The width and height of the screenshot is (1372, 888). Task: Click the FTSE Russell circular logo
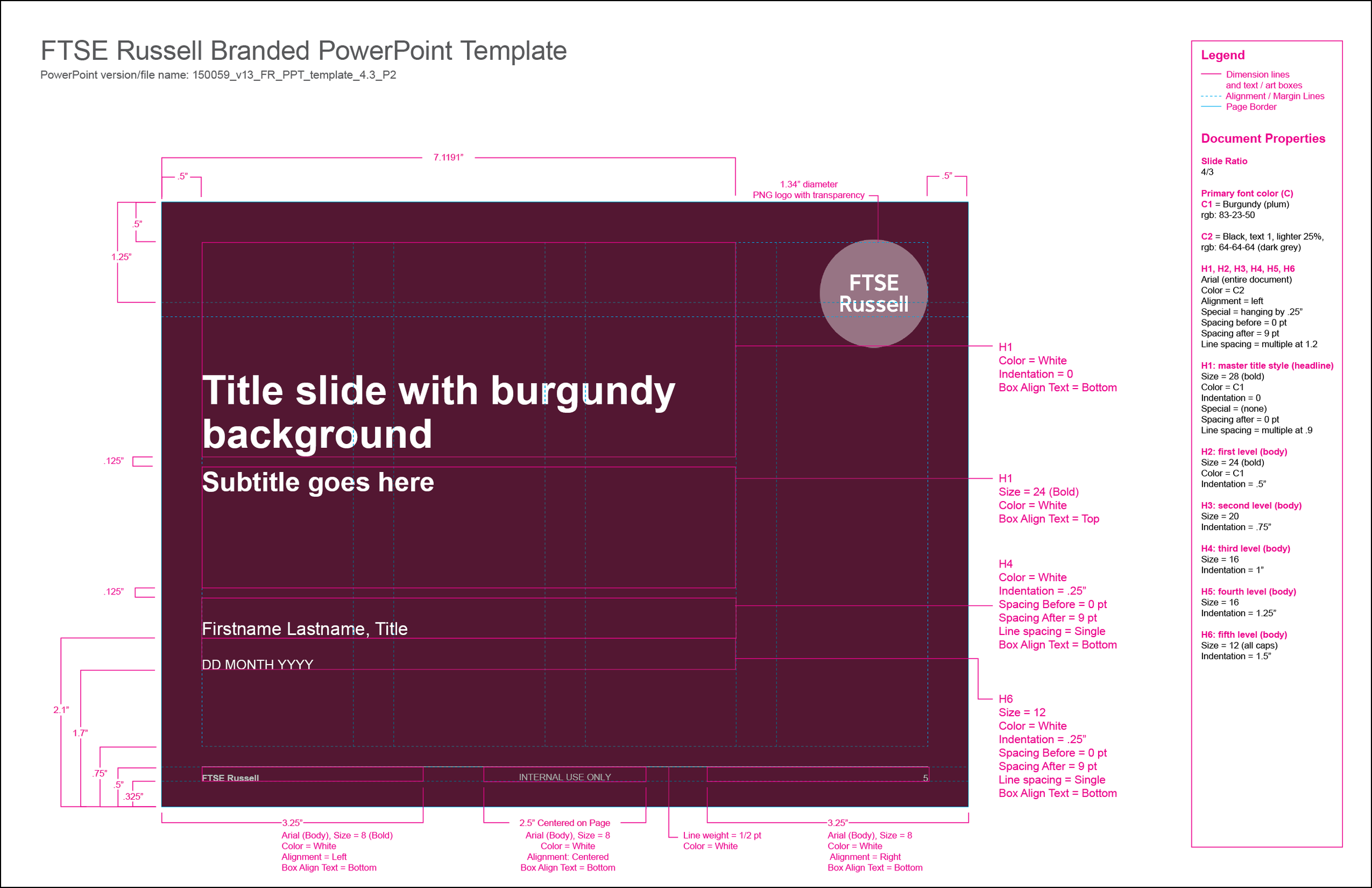pos(873,294)
